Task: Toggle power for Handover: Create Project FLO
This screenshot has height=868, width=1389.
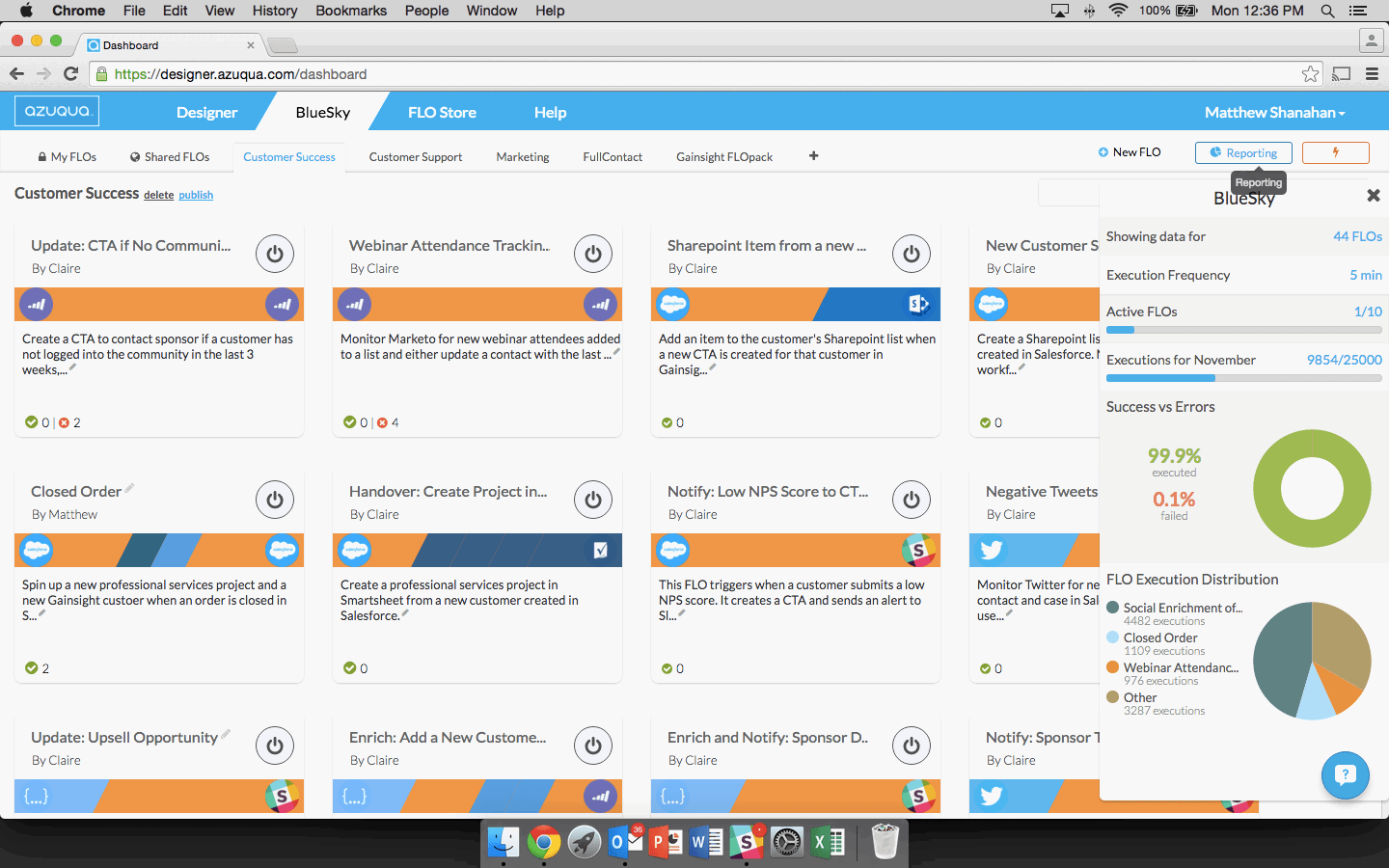Action: coord(593,500)
